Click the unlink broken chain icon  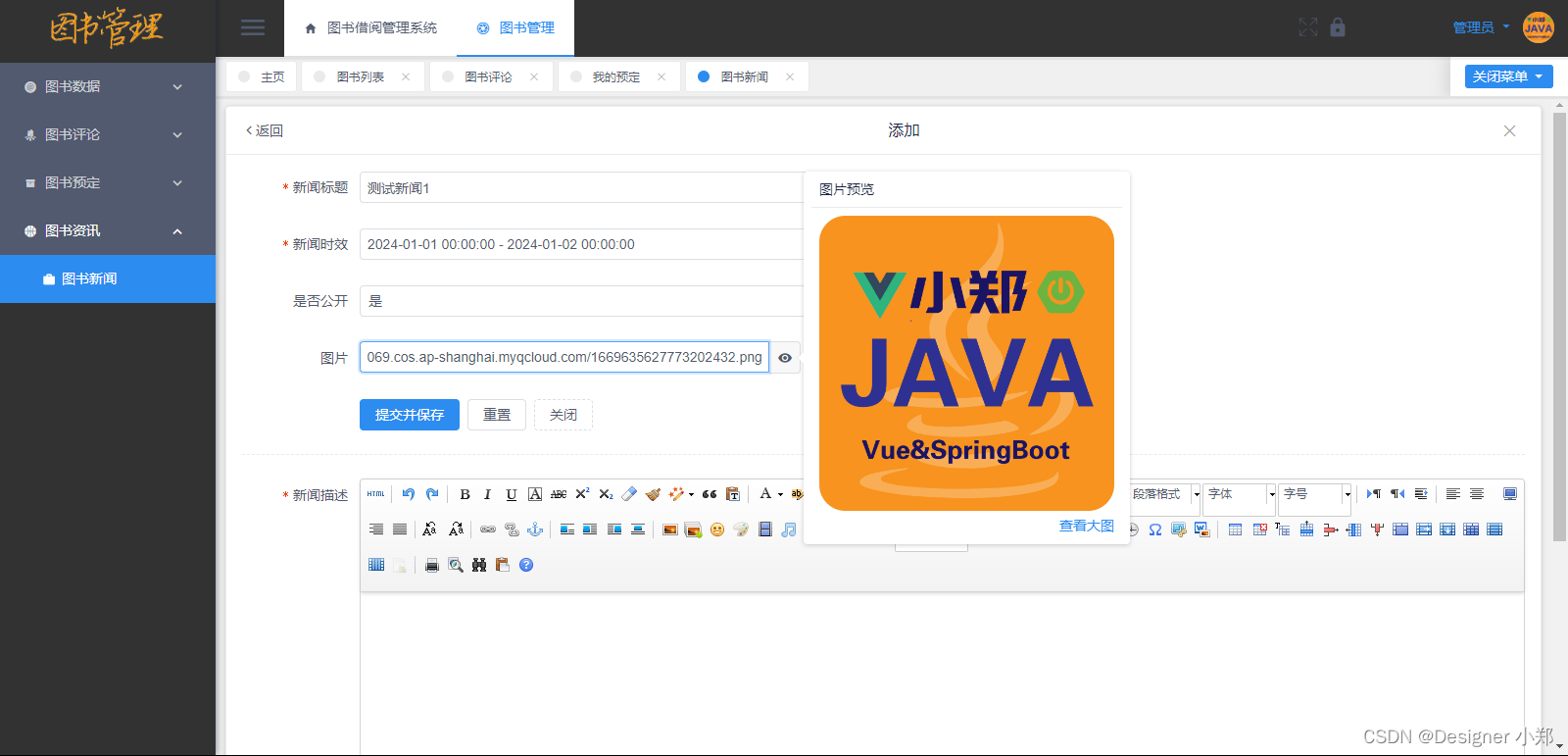(x=512, y=529)
